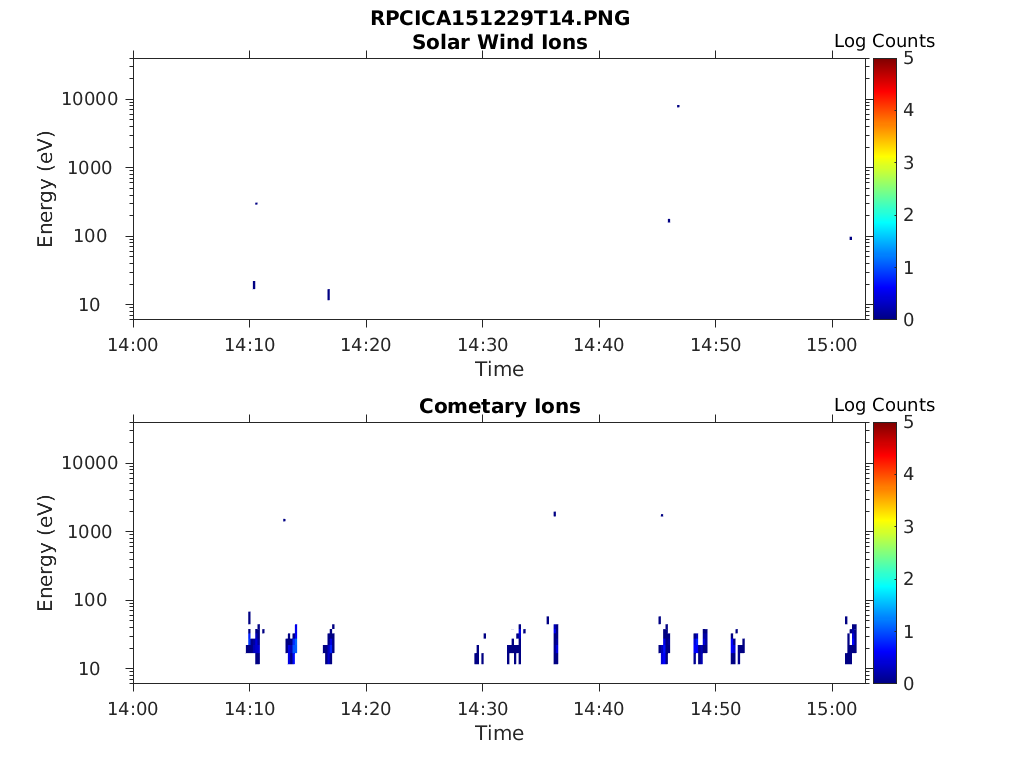The height and width of the screenshot is (768, 1024).
Task: Click Log Counts label above Solar Wind colorbar
Action: click(x=884, y=41)
